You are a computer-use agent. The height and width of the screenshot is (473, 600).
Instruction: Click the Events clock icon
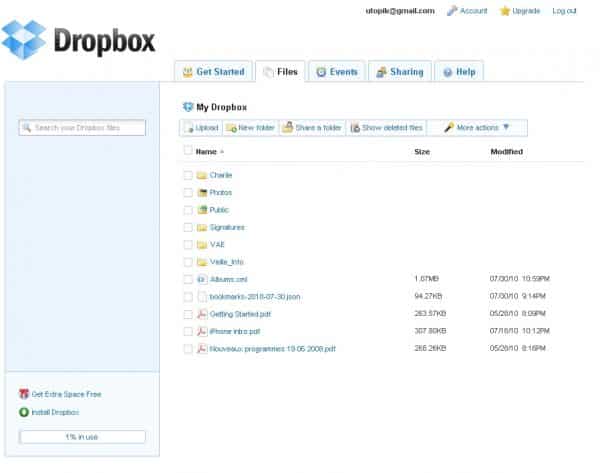click(321, 72)
